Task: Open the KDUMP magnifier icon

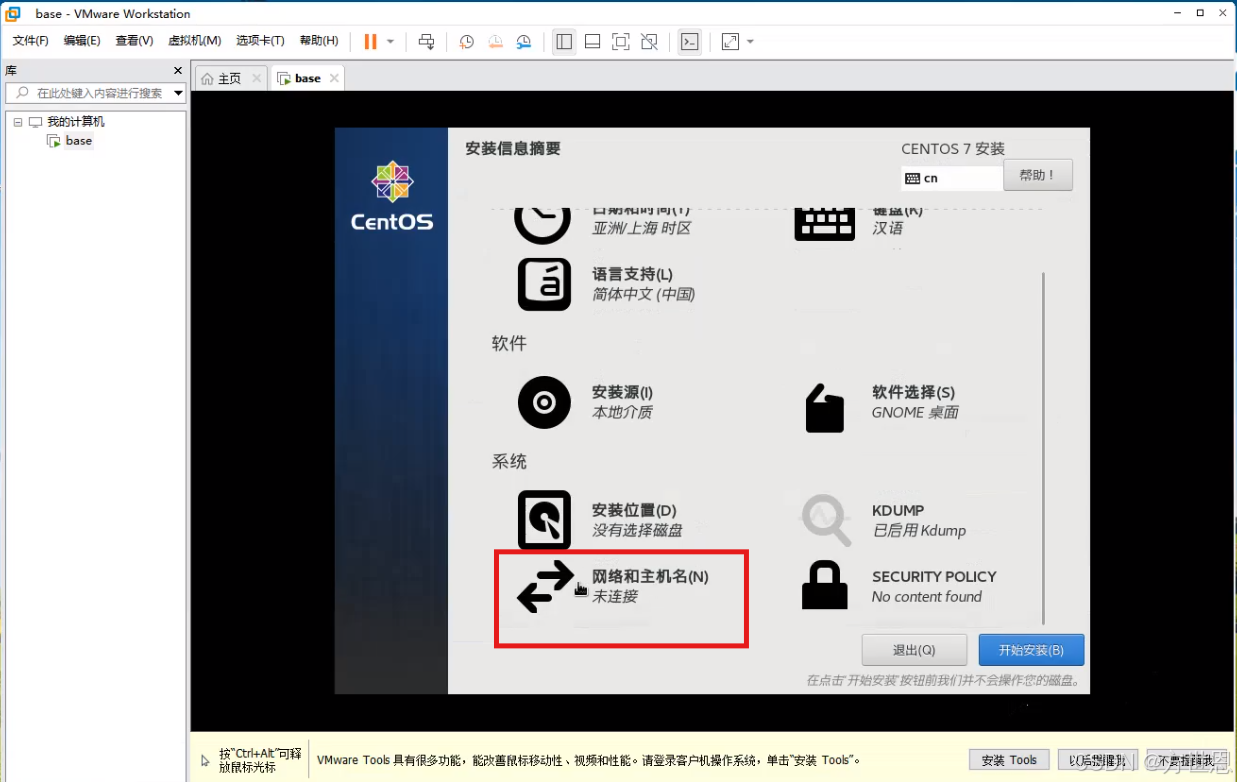Action: [827, 520]
